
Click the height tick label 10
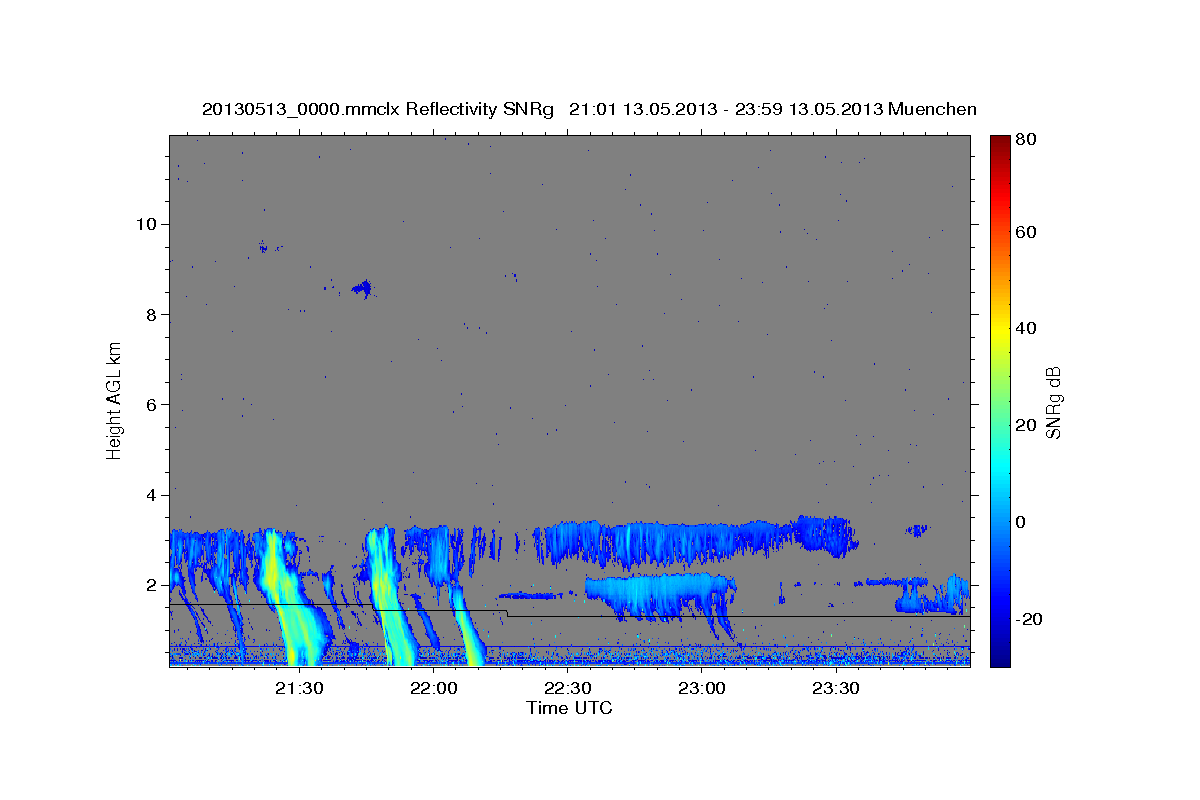[145, 224]
